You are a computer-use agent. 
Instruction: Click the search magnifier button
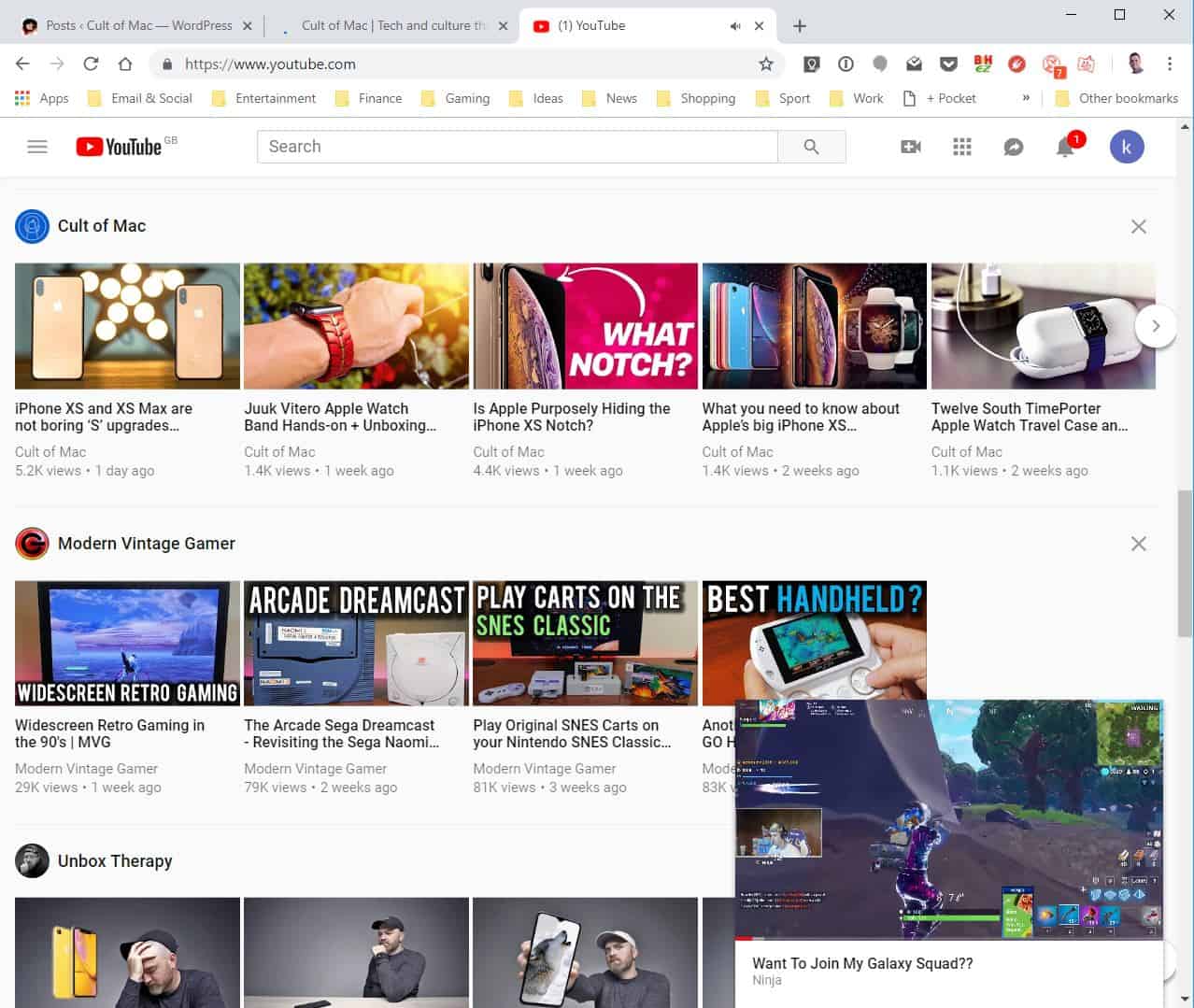[811, 147]
